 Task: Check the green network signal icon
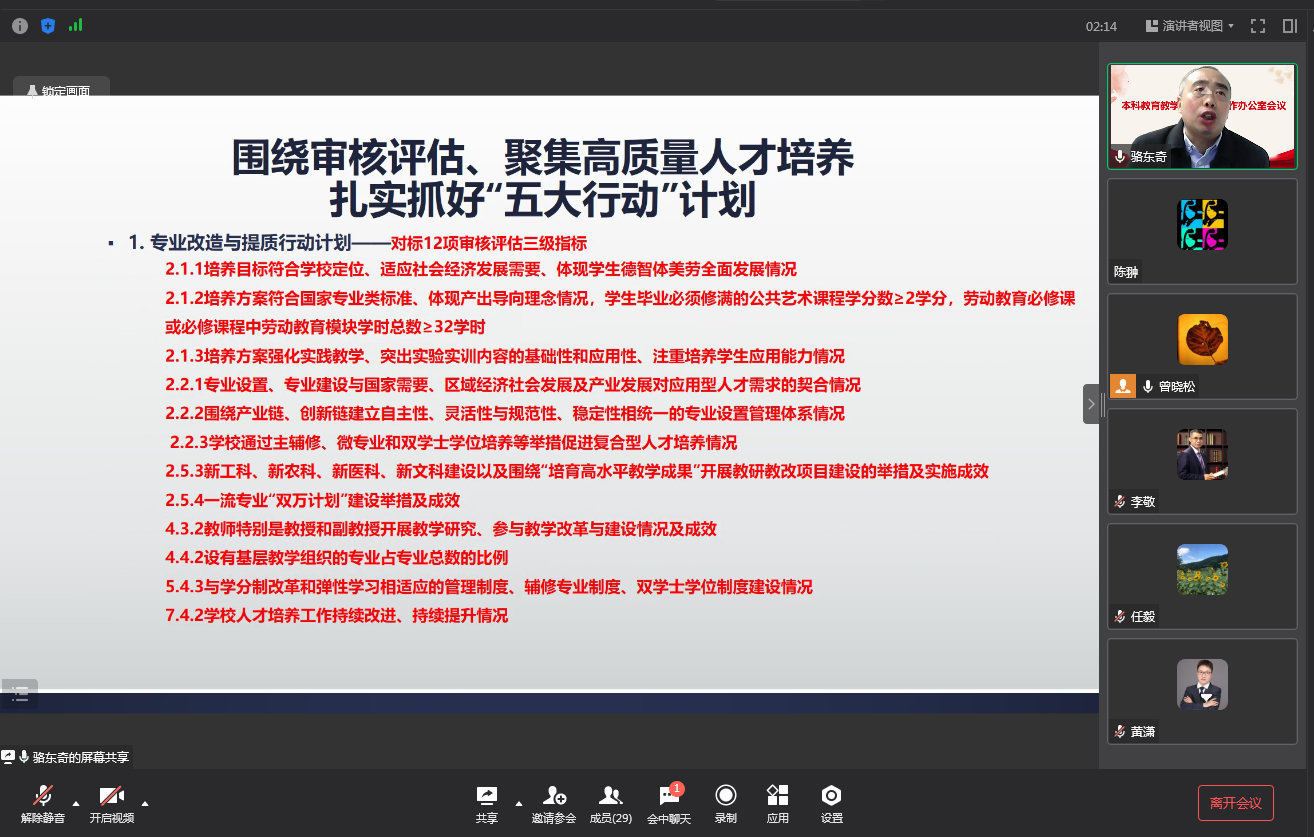point(75,26)
